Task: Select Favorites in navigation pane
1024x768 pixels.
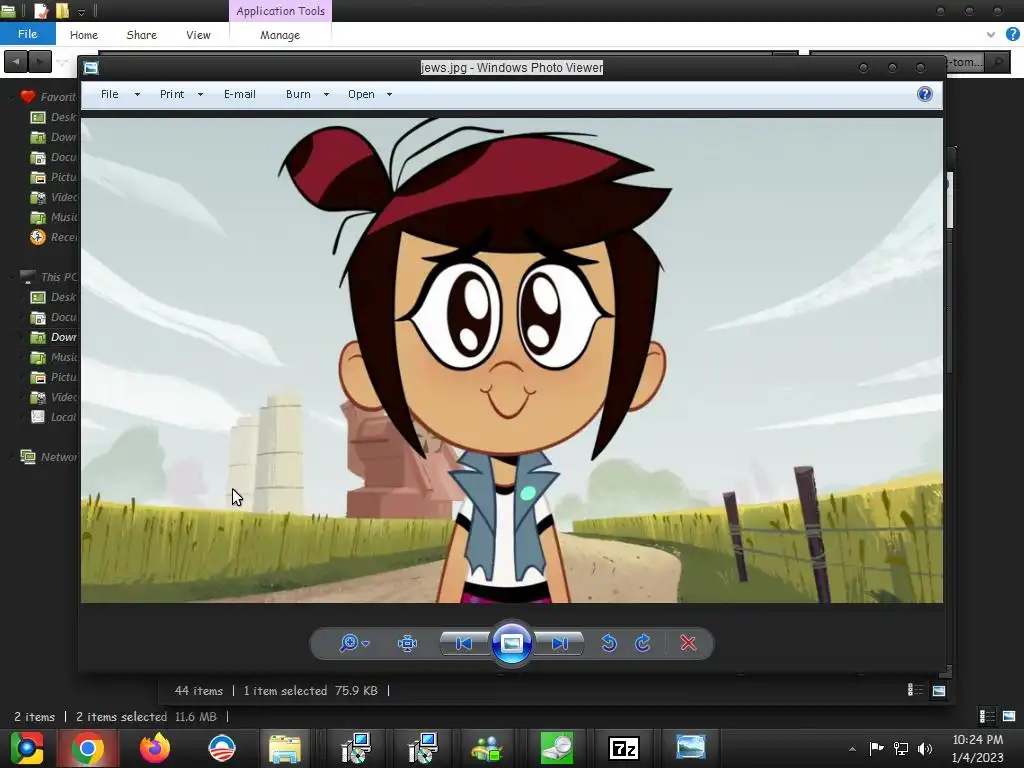Action: (x=50, y=97)
